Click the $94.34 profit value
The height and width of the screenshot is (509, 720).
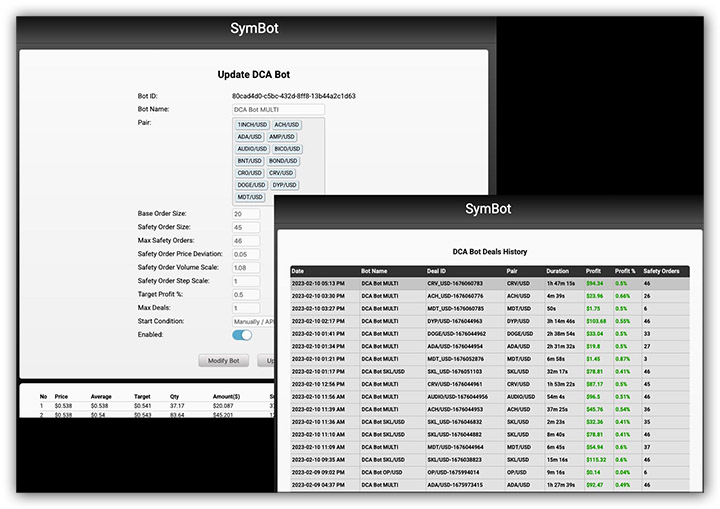(595, 283)
